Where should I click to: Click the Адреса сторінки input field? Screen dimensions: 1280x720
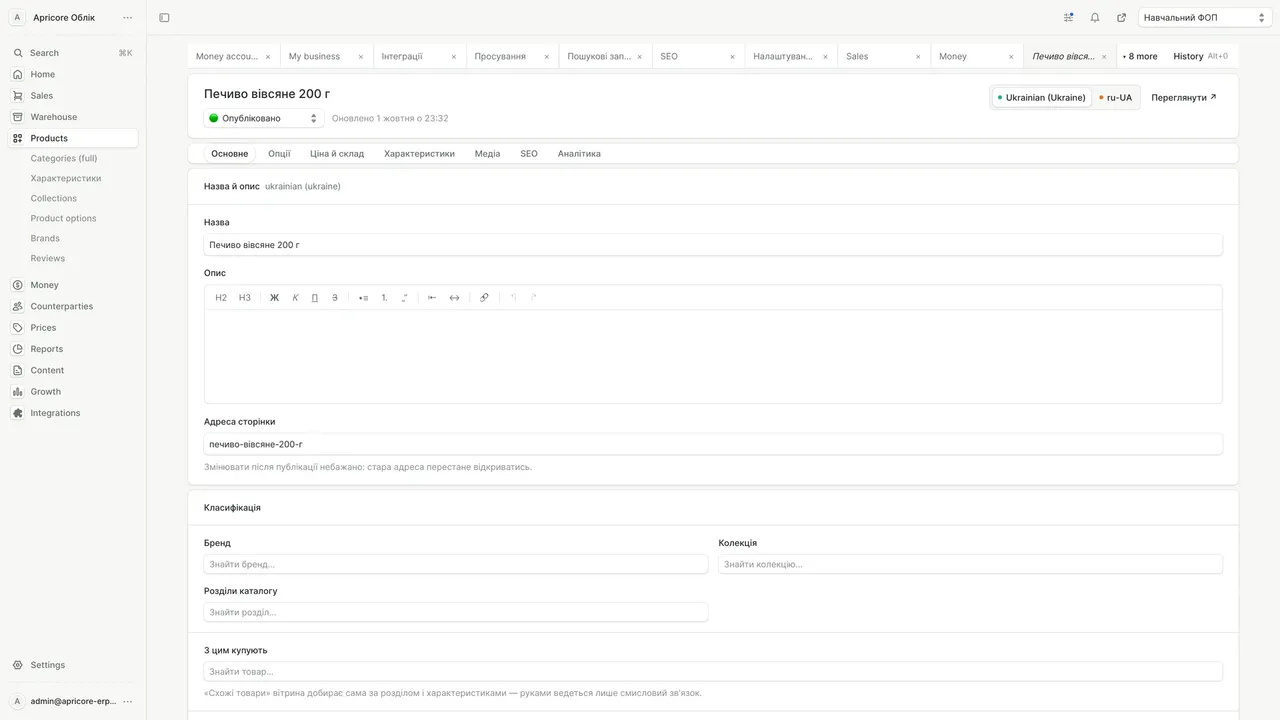click(713, 444)
